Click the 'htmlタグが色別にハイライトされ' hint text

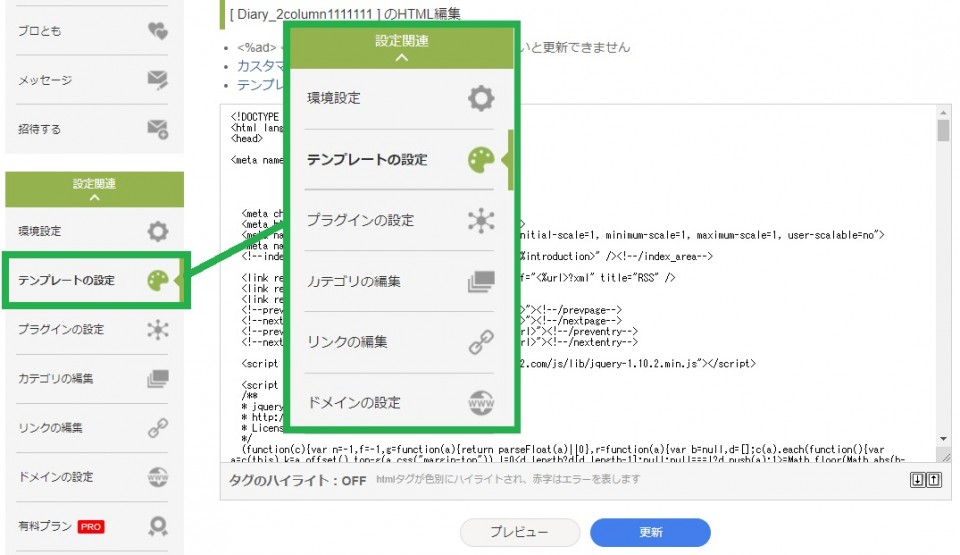tap(508, 479)
